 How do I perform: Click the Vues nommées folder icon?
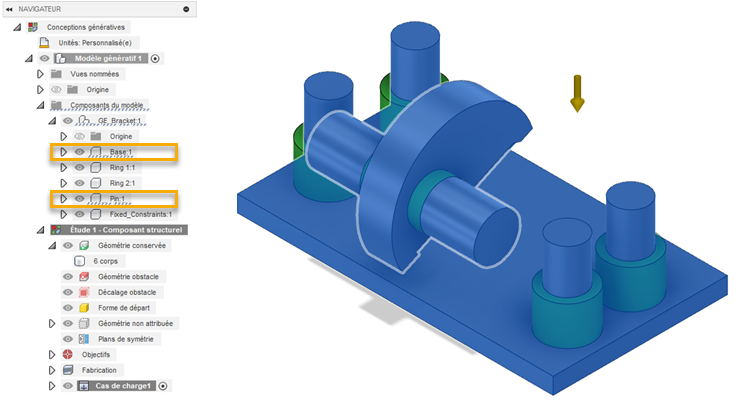pyautogui.click(x=56, y=74)
